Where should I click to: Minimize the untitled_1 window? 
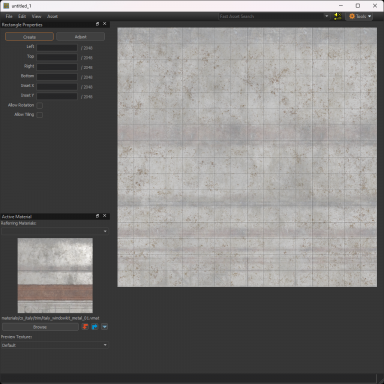(341, 6)
